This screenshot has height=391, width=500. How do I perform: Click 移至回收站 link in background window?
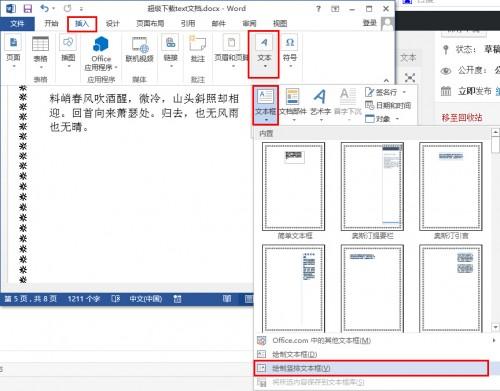coord(462,117)
